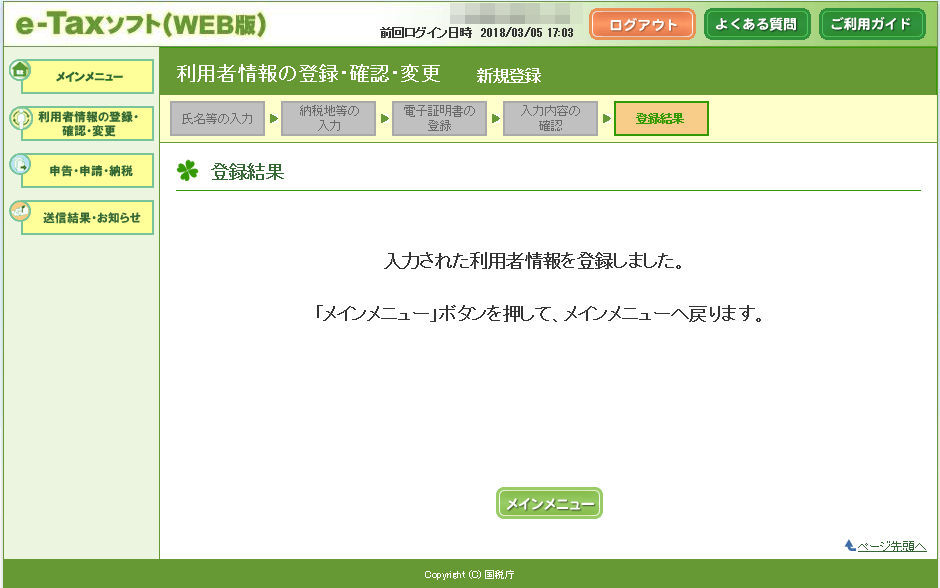Click the home icon beside メインメニュー sidebar

click(x=20, y=70)
